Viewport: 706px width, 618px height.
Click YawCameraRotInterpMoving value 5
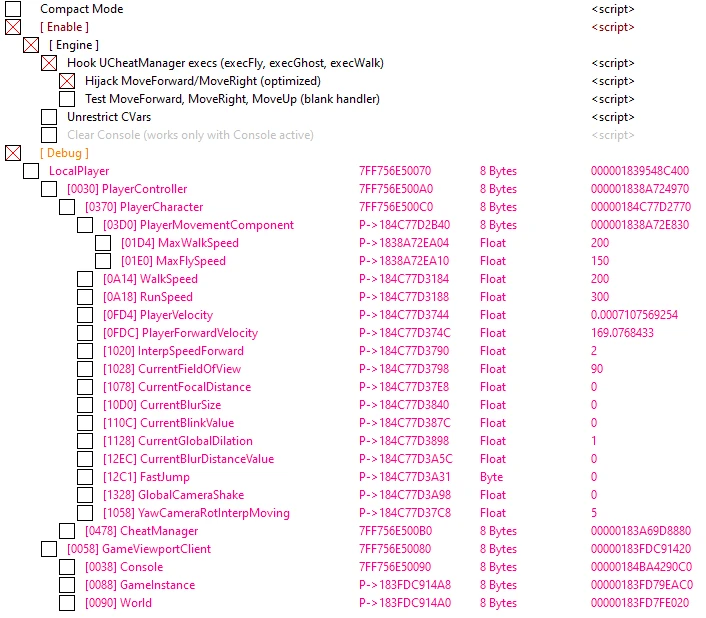tap(594, 513)
